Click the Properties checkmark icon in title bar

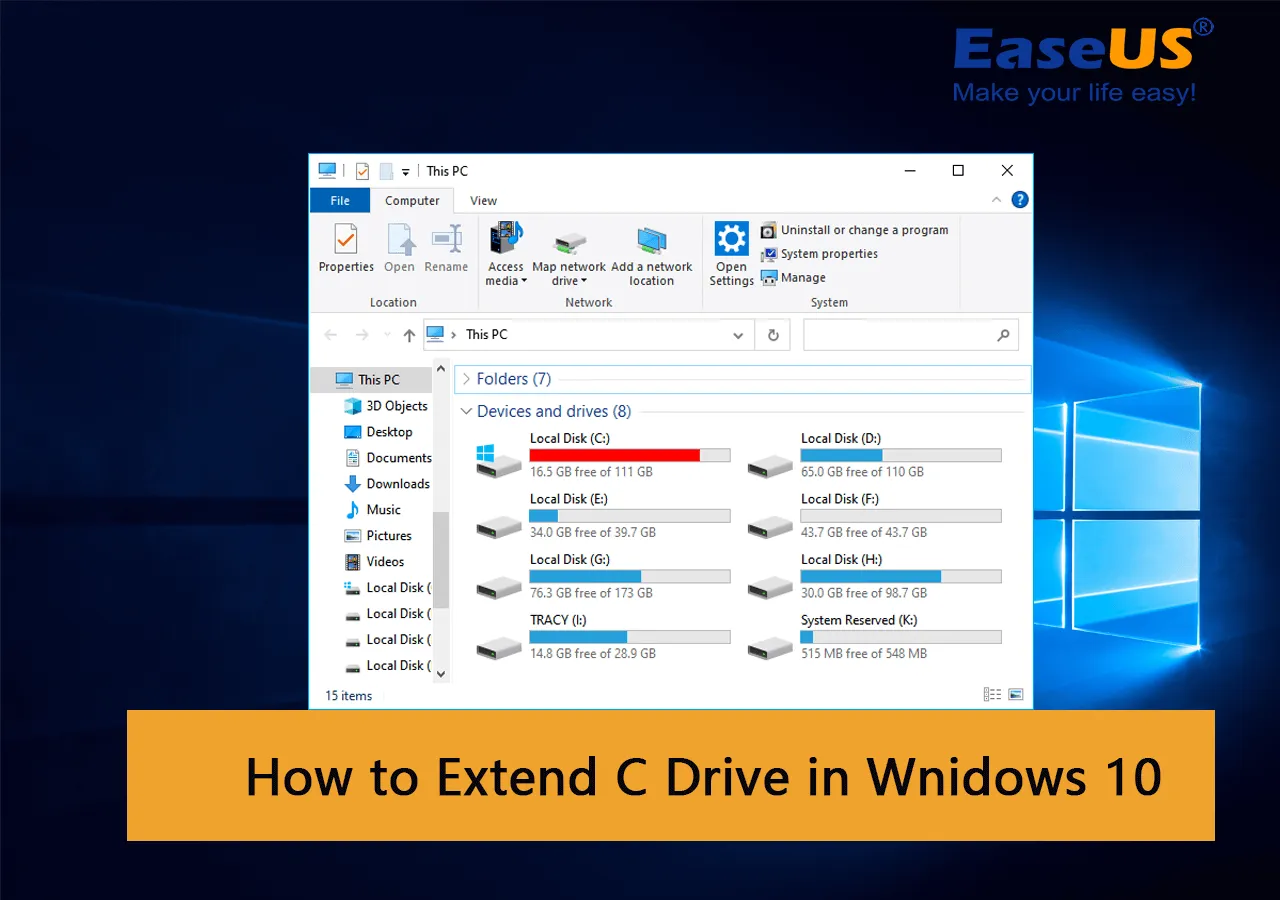362,171
